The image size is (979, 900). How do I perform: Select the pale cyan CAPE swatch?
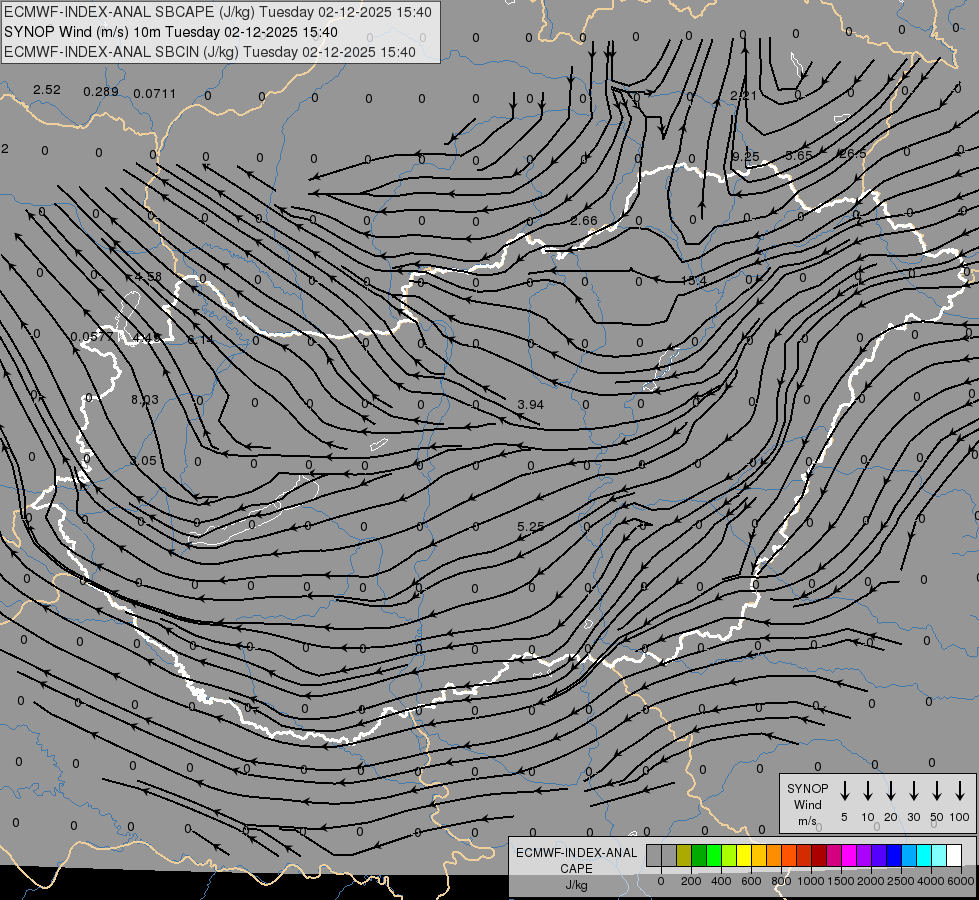point(938,855)
